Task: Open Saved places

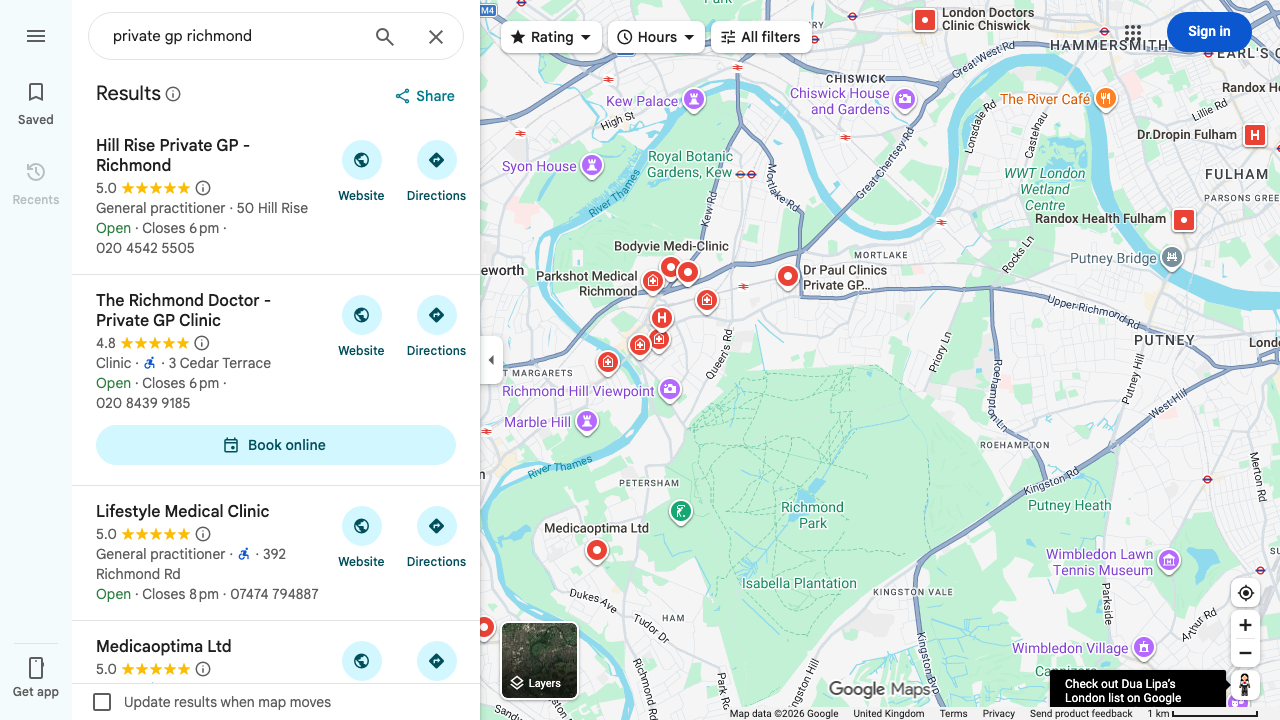Action: point(36,104)
